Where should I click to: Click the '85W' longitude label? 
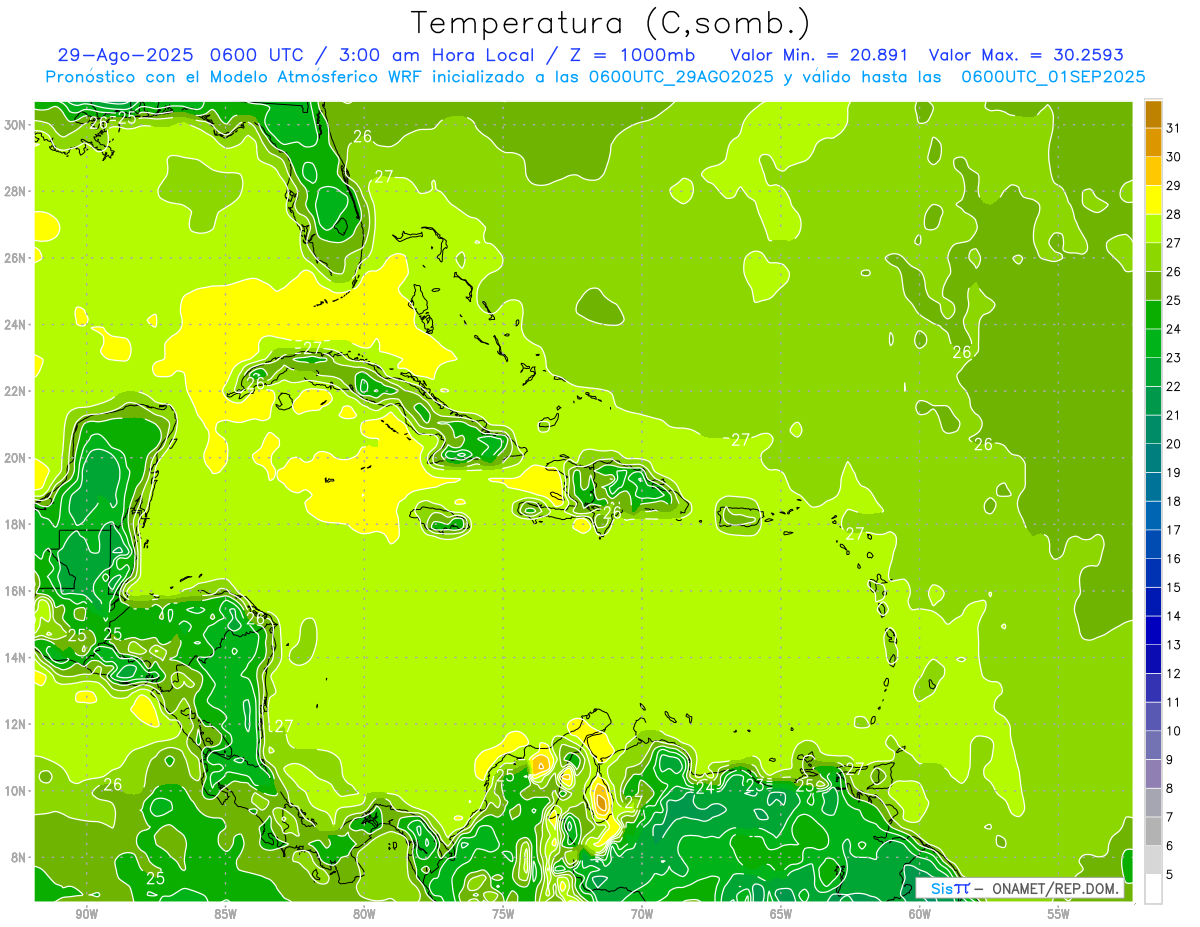click(x=225, y=914)
